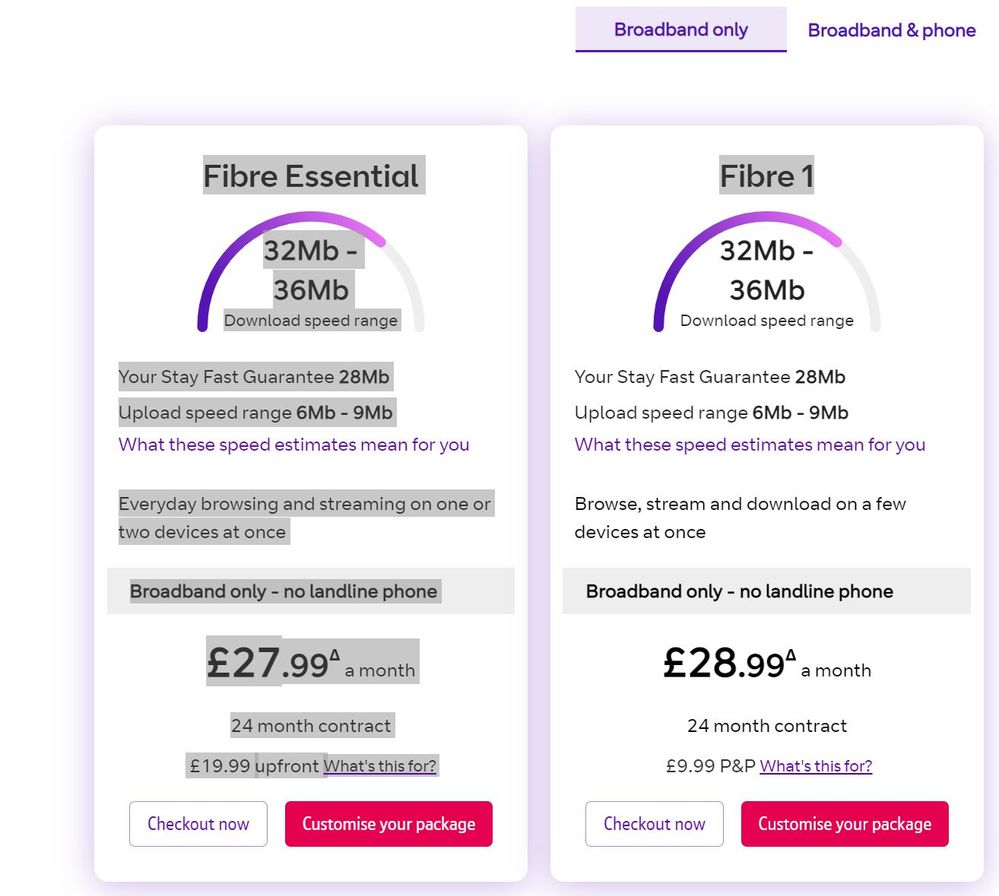Click Fibre Essential's 24 month contract text
This screenshot has height=896, width=999.
pos(311,726)
